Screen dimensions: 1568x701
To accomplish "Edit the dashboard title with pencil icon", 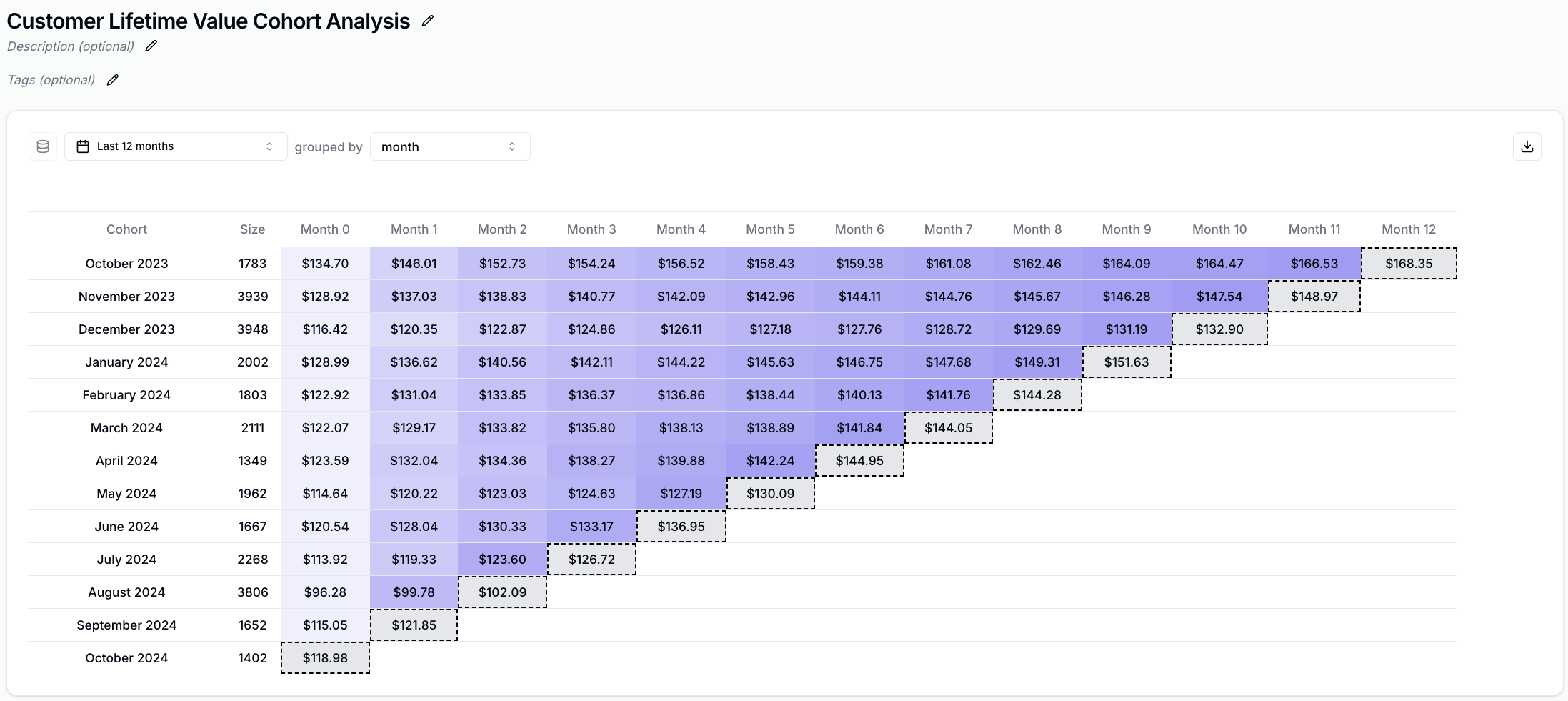I will (427, 21).
